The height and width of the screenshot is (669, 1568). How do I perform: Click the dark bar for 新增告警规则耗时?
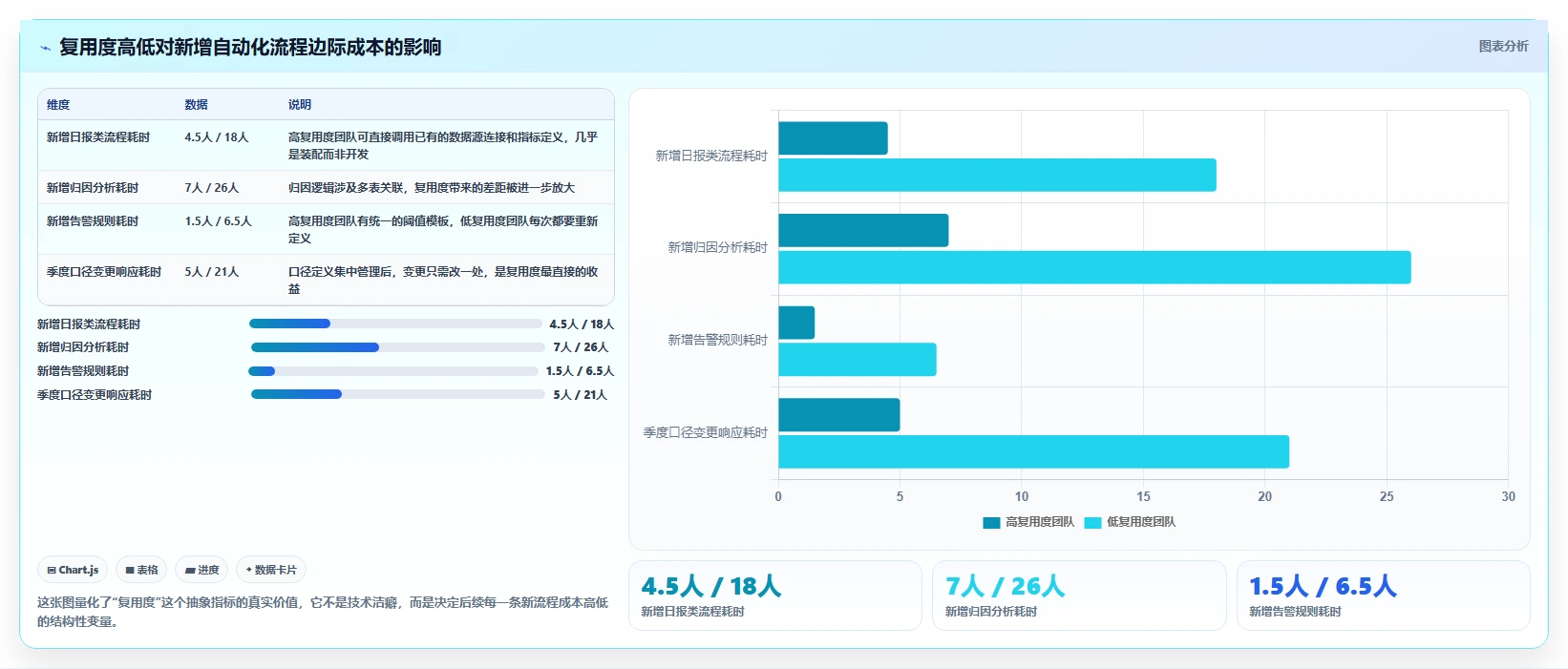(796, 323)
